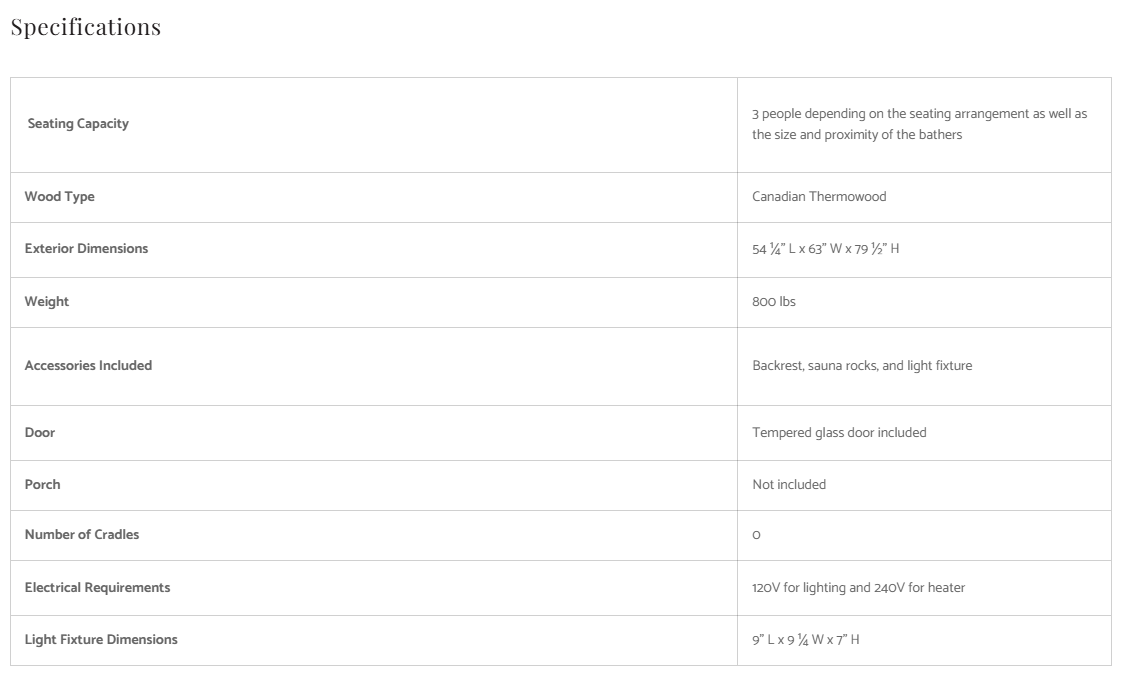Screen dimensions: 1121x687
Task: Click the Tempered glass door included text
Action: click(x=839, y=433)
